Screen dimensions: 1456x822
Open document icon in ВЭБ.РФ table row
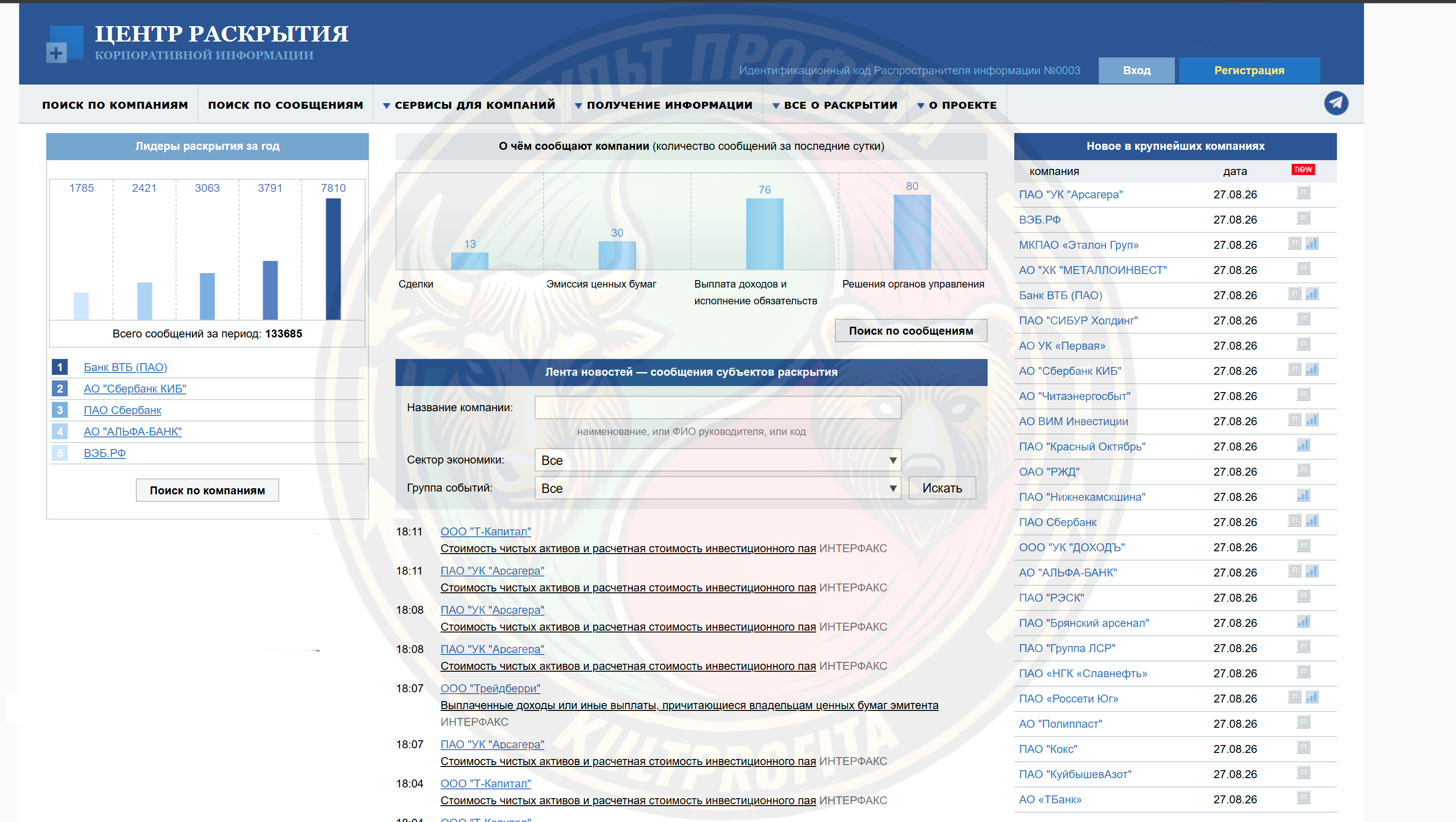point(1303,218)
